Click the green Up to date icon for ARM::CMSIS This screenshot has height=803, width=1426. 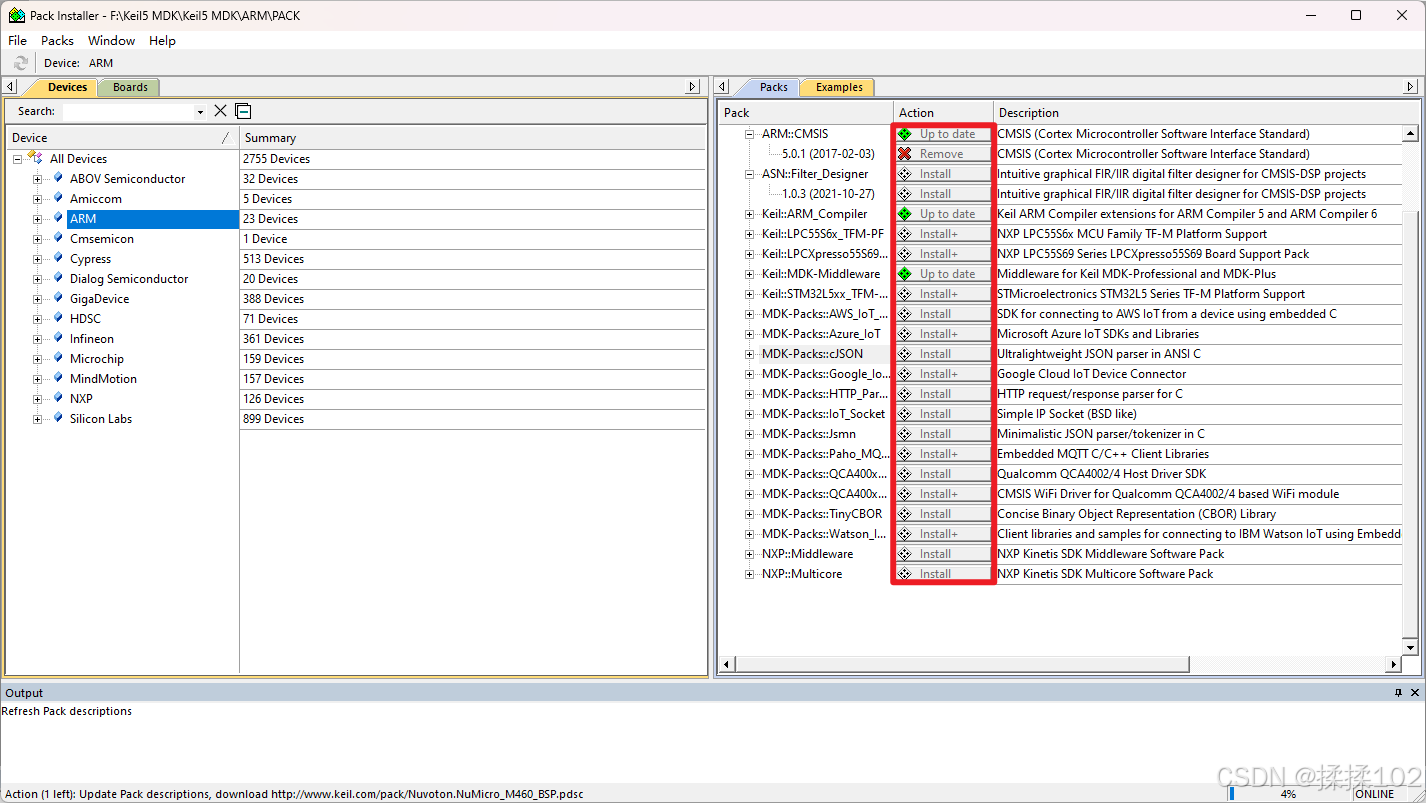click(905, 134)
